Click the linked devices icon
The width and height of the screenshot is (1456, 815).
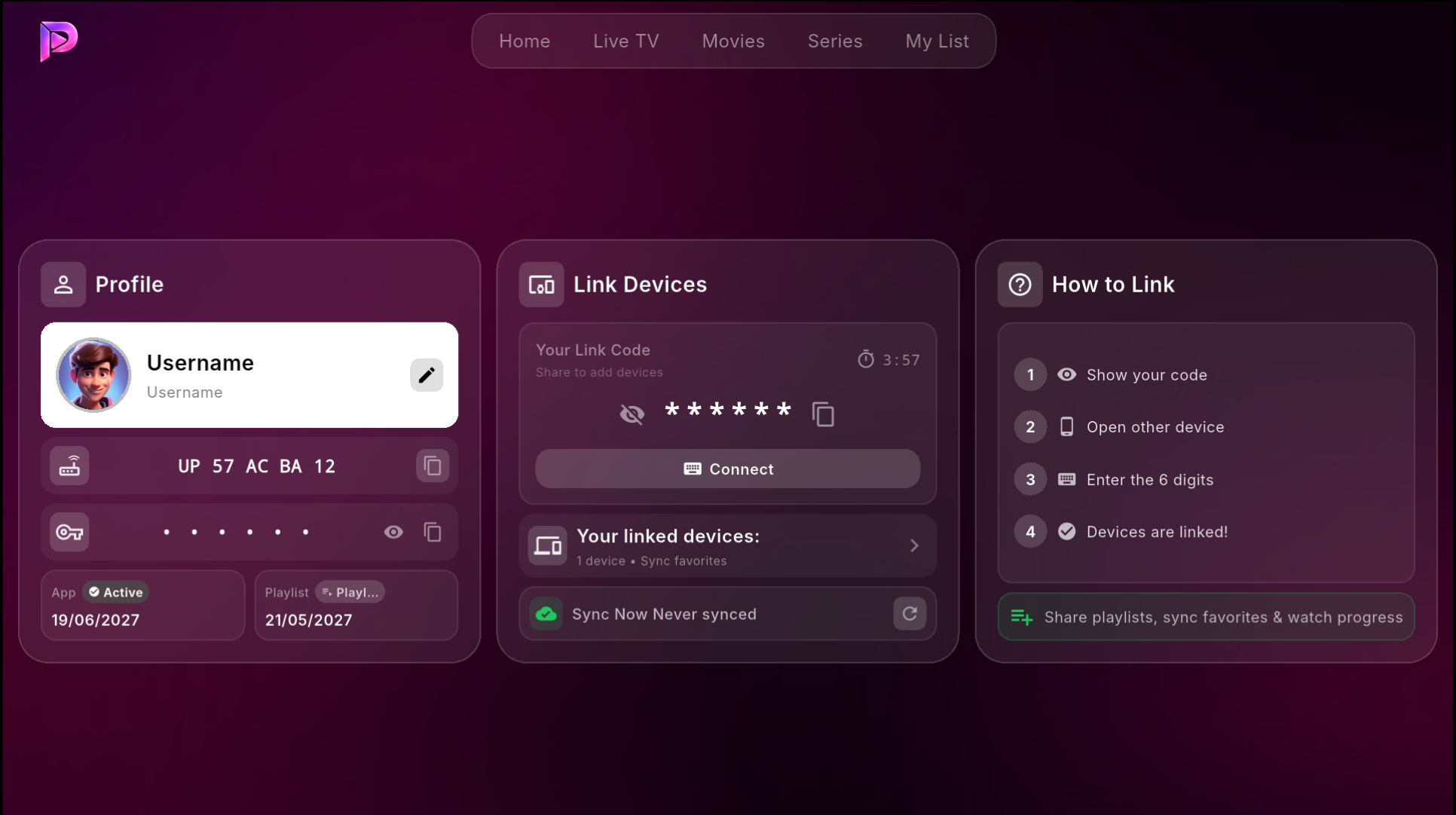tap(548, 546)
